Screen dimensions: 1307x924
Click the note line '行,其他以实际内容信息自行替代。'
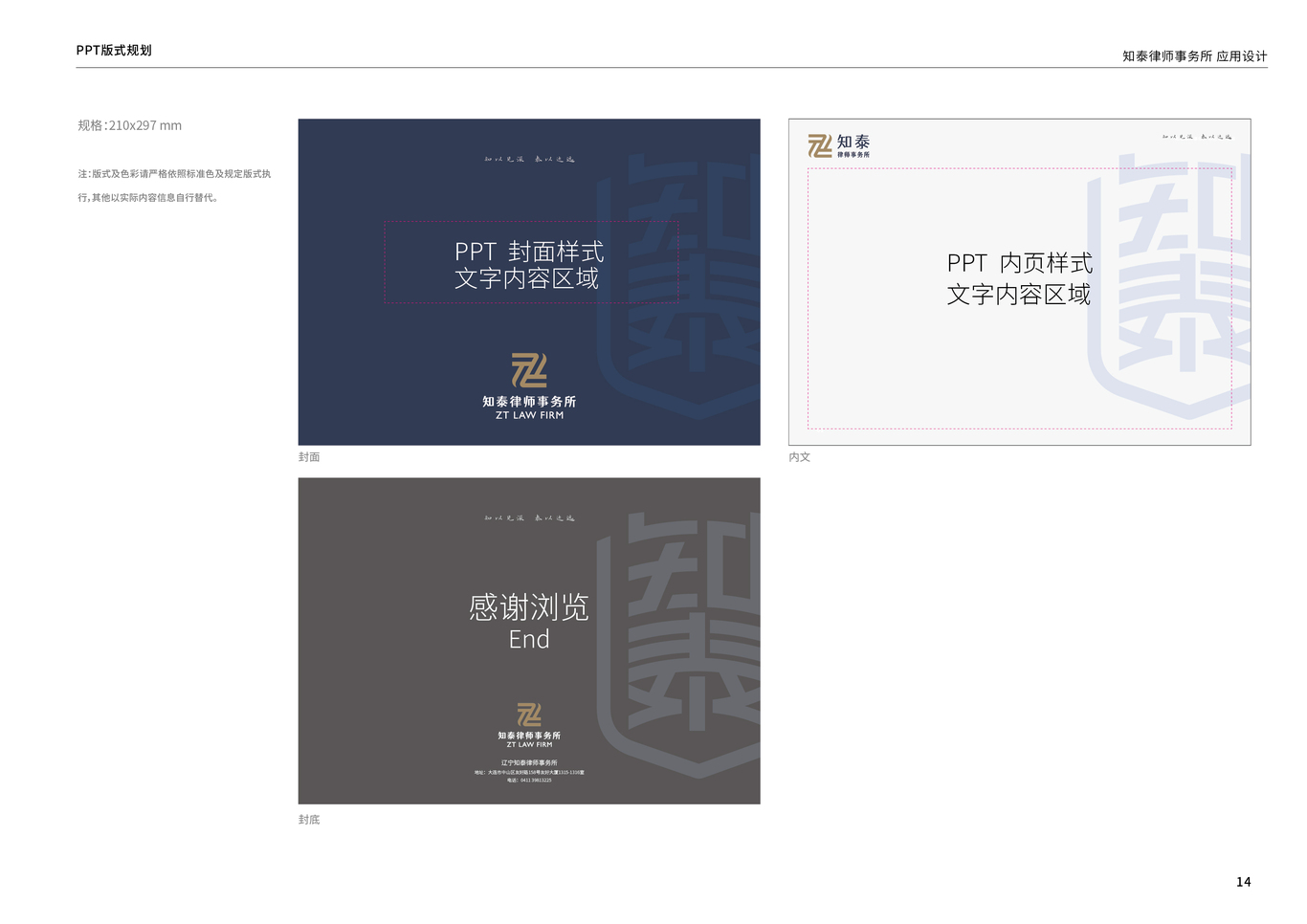tap(148, 198)
